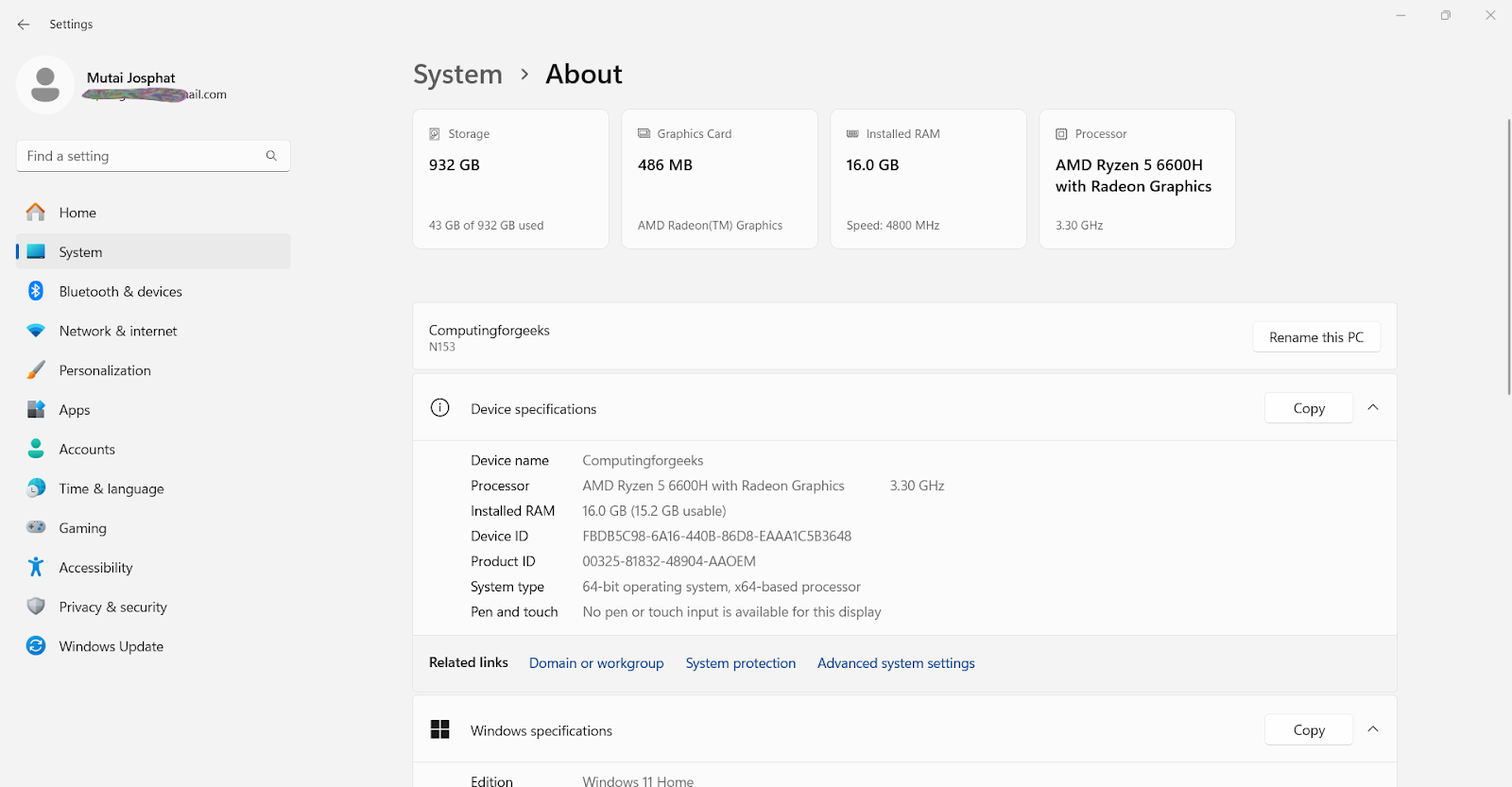Click the restore window button

[1445, 15]
